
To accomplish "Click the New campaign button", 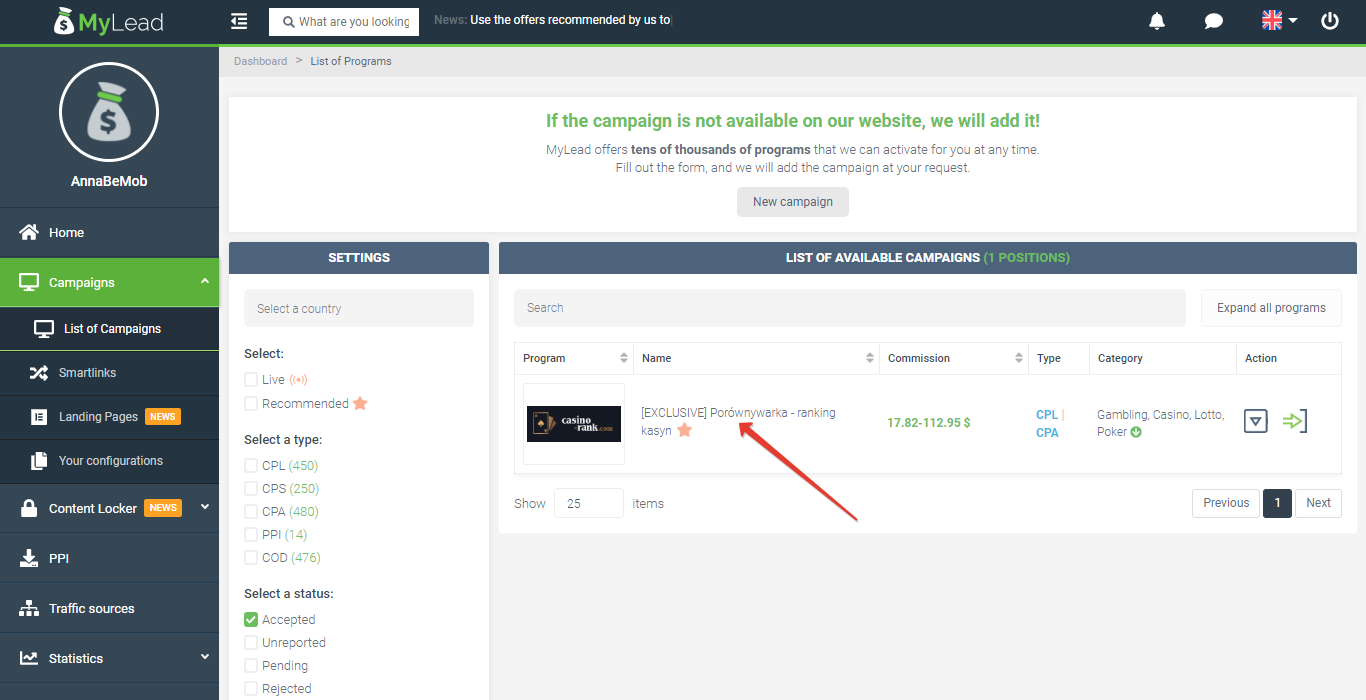I will tap(792, 201).
